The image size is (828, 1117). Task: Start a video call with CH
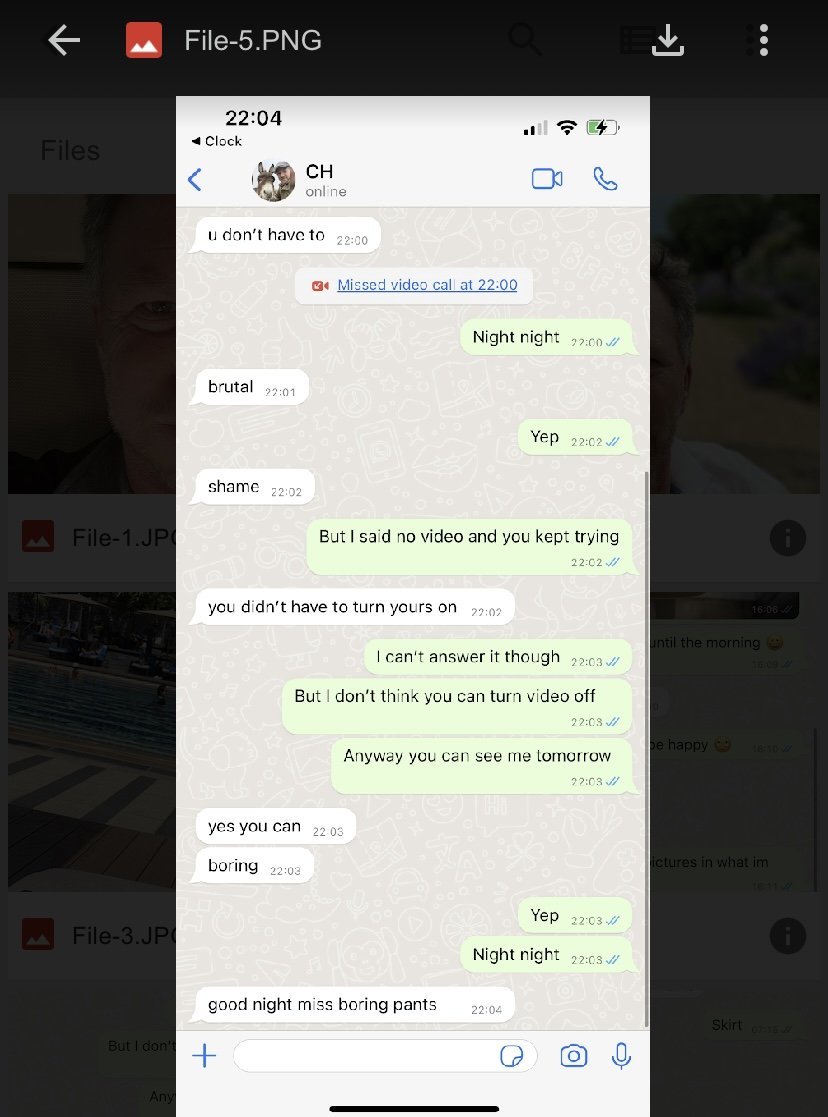[547, 179]
